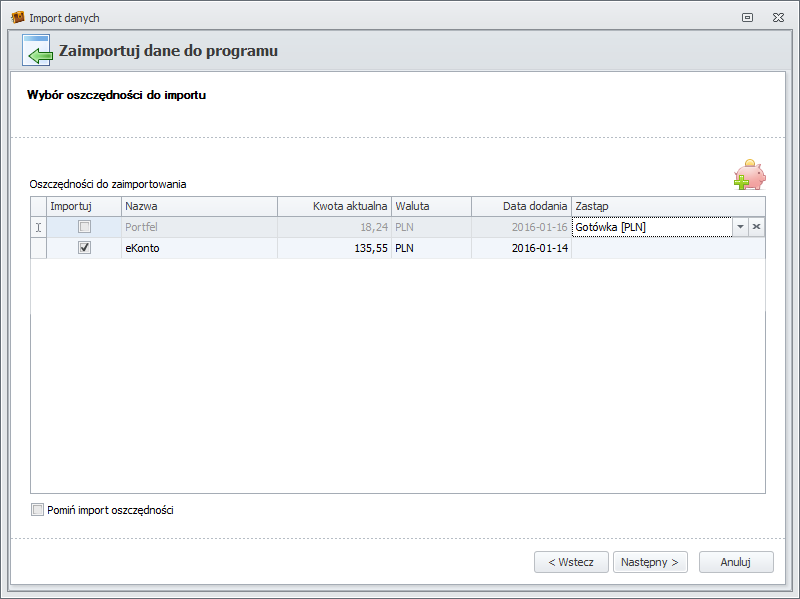Viewport: 800px width, 599px height.
Task: Enable the Importuj checkbox for Portfel
Action: pyautogui.click(x=85, y=227)
